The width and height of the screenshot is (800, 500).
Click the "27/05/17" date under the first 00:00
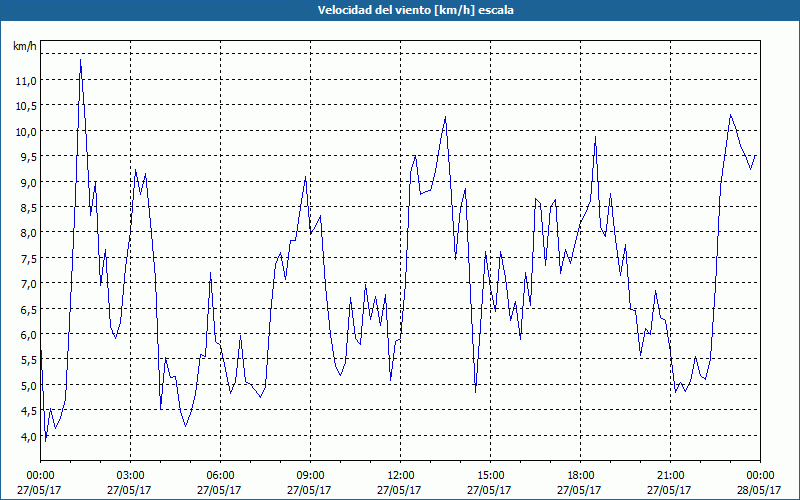coord(39,490)
